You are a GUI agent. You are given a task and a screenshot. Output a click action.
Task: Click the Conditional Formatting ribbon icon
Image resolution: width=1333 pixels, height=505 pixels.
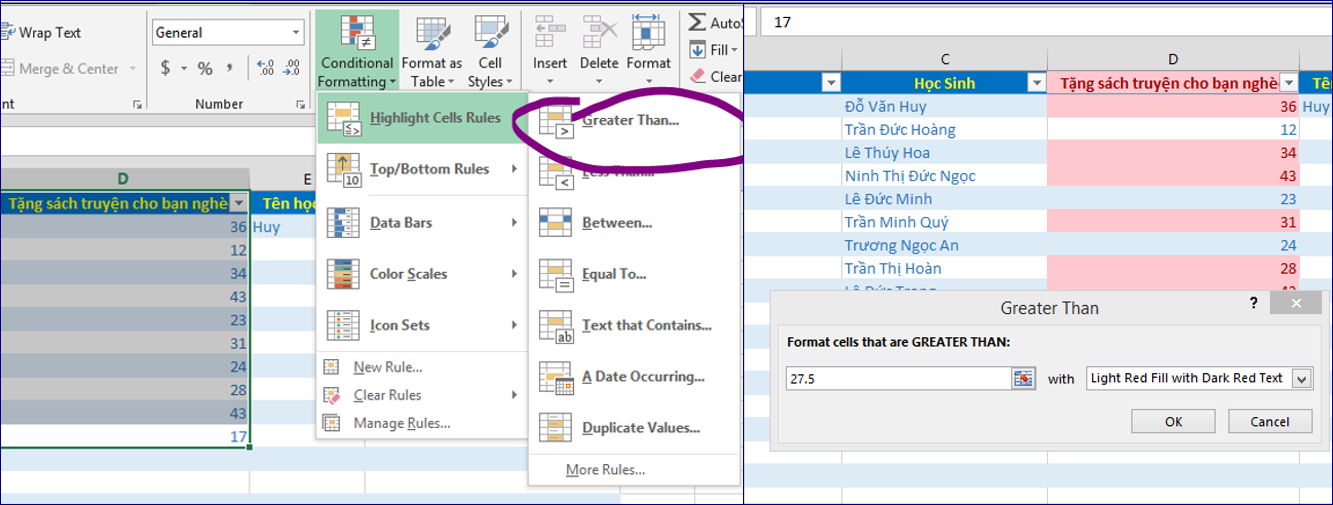(x=357, y=34)
